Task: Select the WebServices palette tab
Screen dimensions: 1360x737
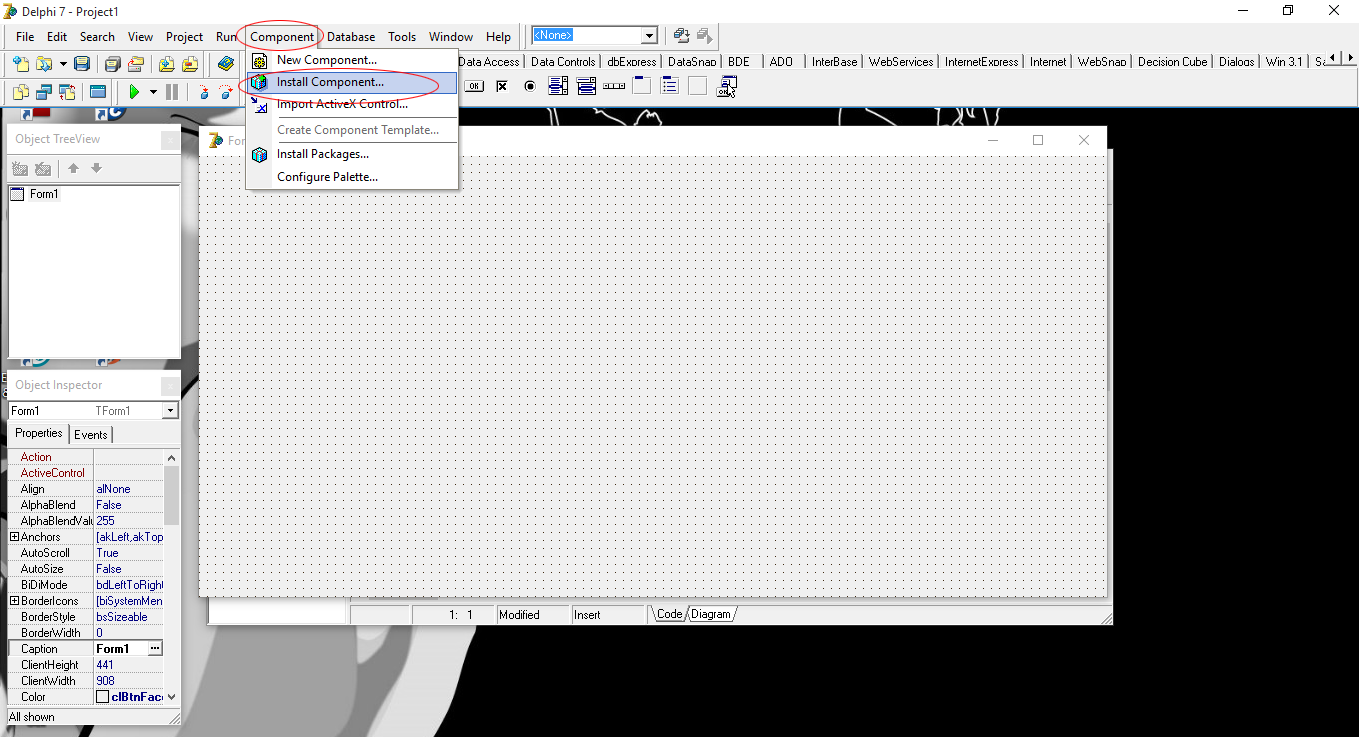Action: tap(901, 62)
